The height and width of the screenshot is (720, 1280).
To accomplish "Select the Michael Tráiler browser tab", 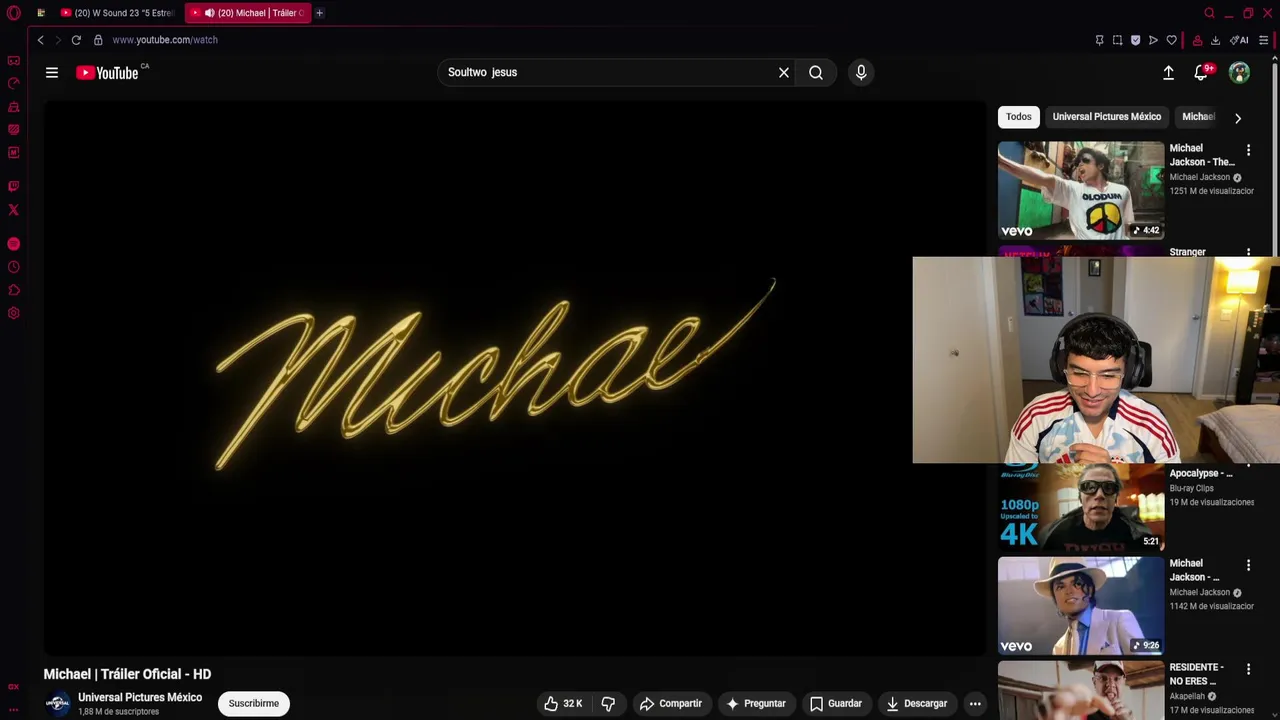I will [x=248, y=13].
